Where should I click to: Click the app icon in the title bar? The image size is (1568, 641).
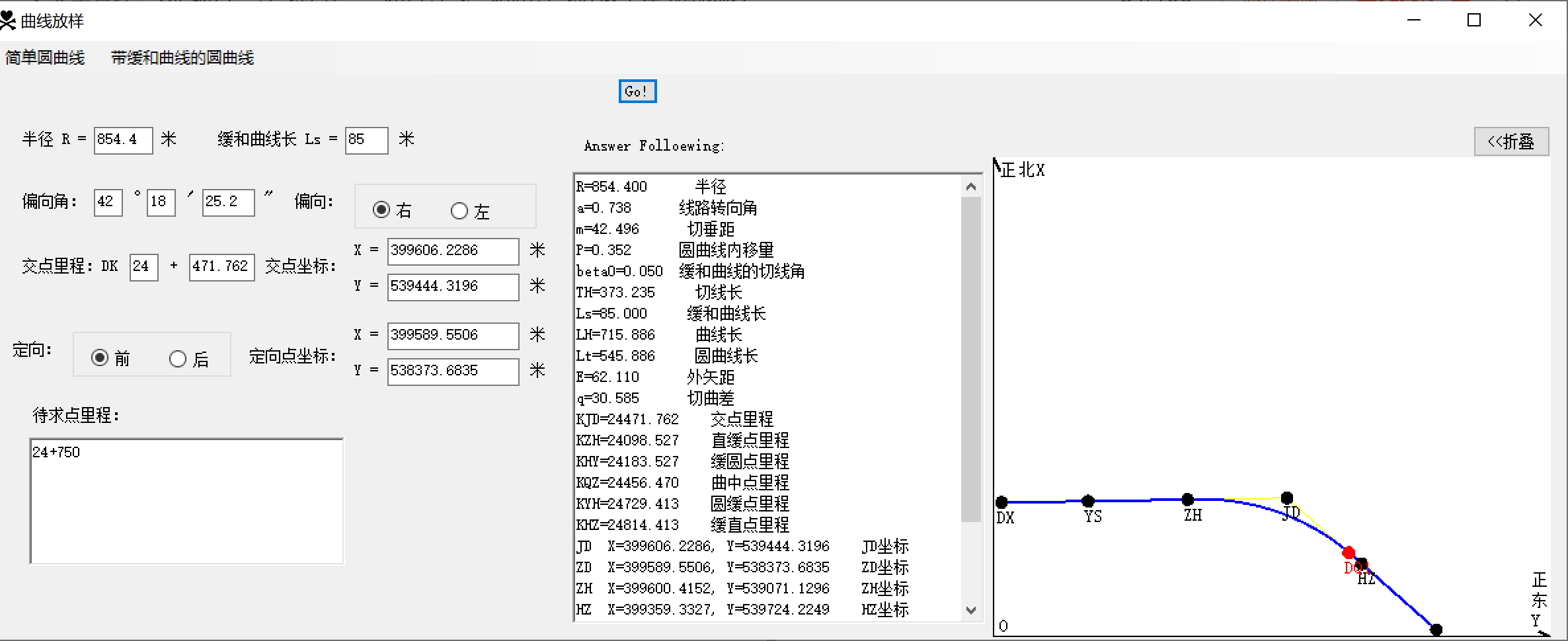tap(7, 20)
